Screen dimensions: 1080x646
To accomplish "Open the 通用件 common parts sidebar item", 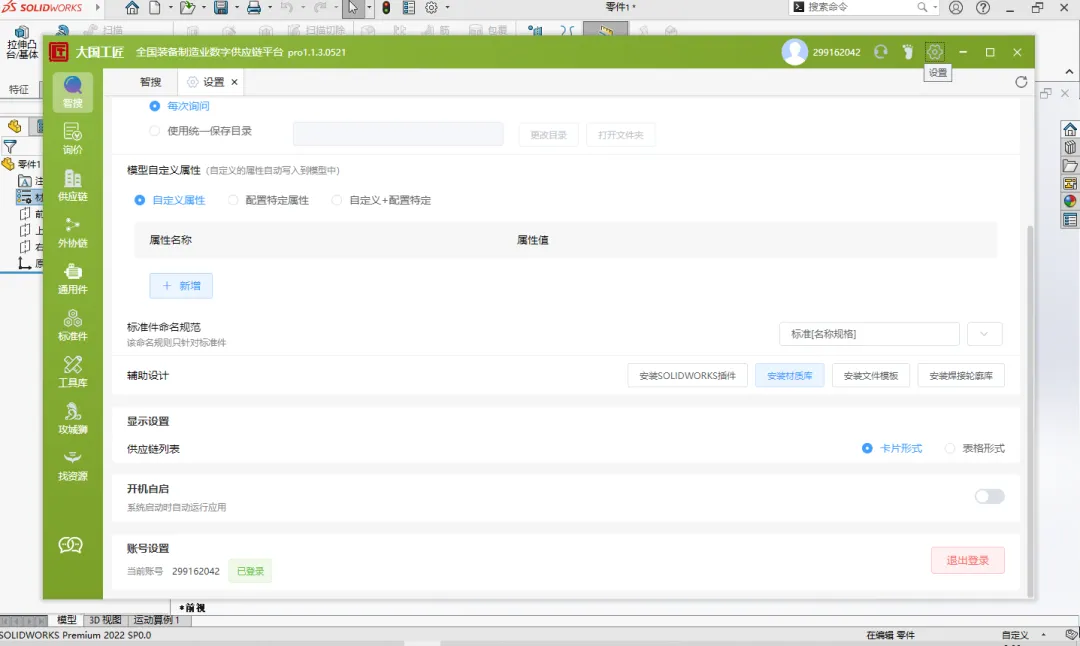I will point(72,279).
